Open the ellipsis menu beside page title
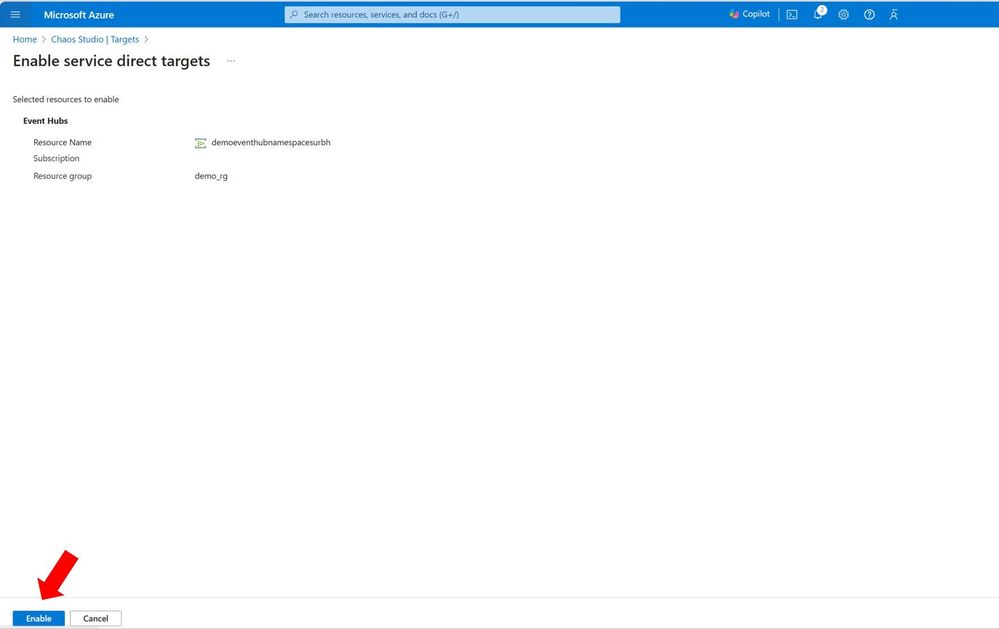The image size is (999, 629). tap(231, 61)
